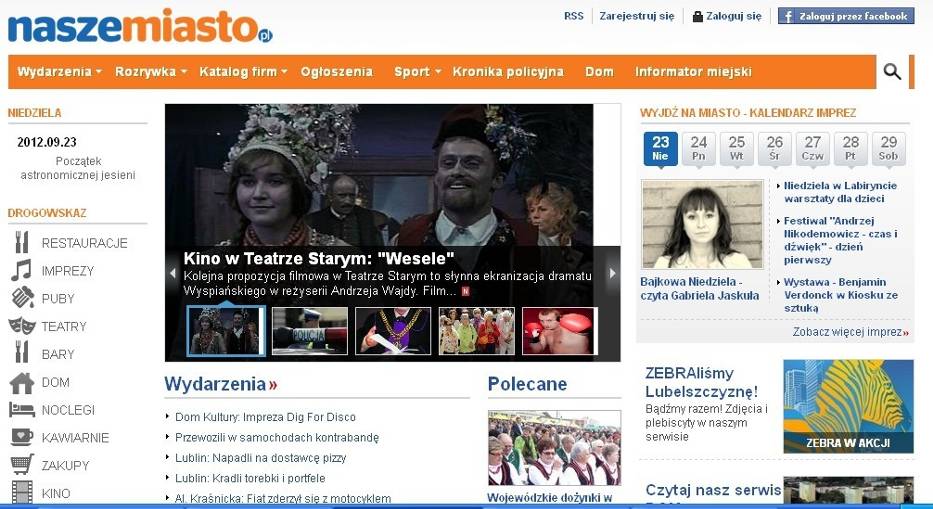This screenshot has width=933, height=509.
Task: Click the Facebook logo on login button
Action: coord(788,16)
